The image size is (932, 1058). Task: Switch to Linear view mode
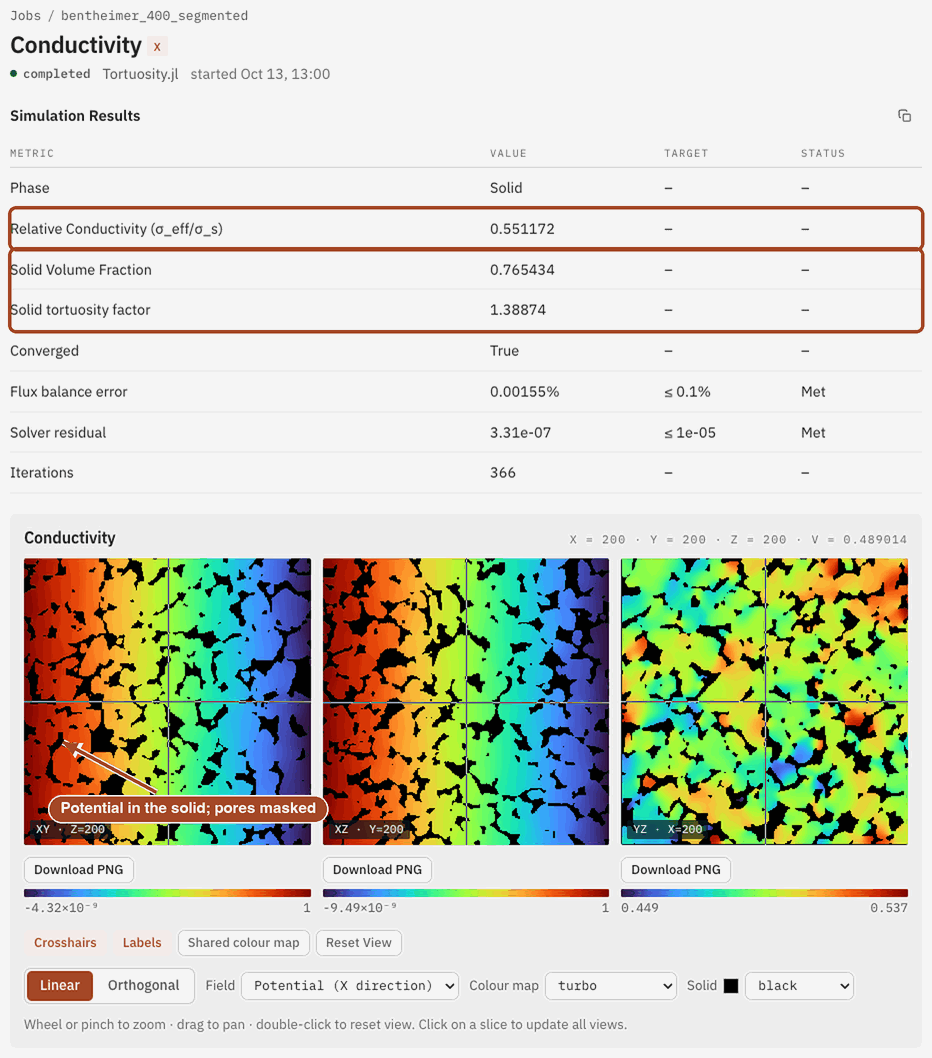[59, 985]
